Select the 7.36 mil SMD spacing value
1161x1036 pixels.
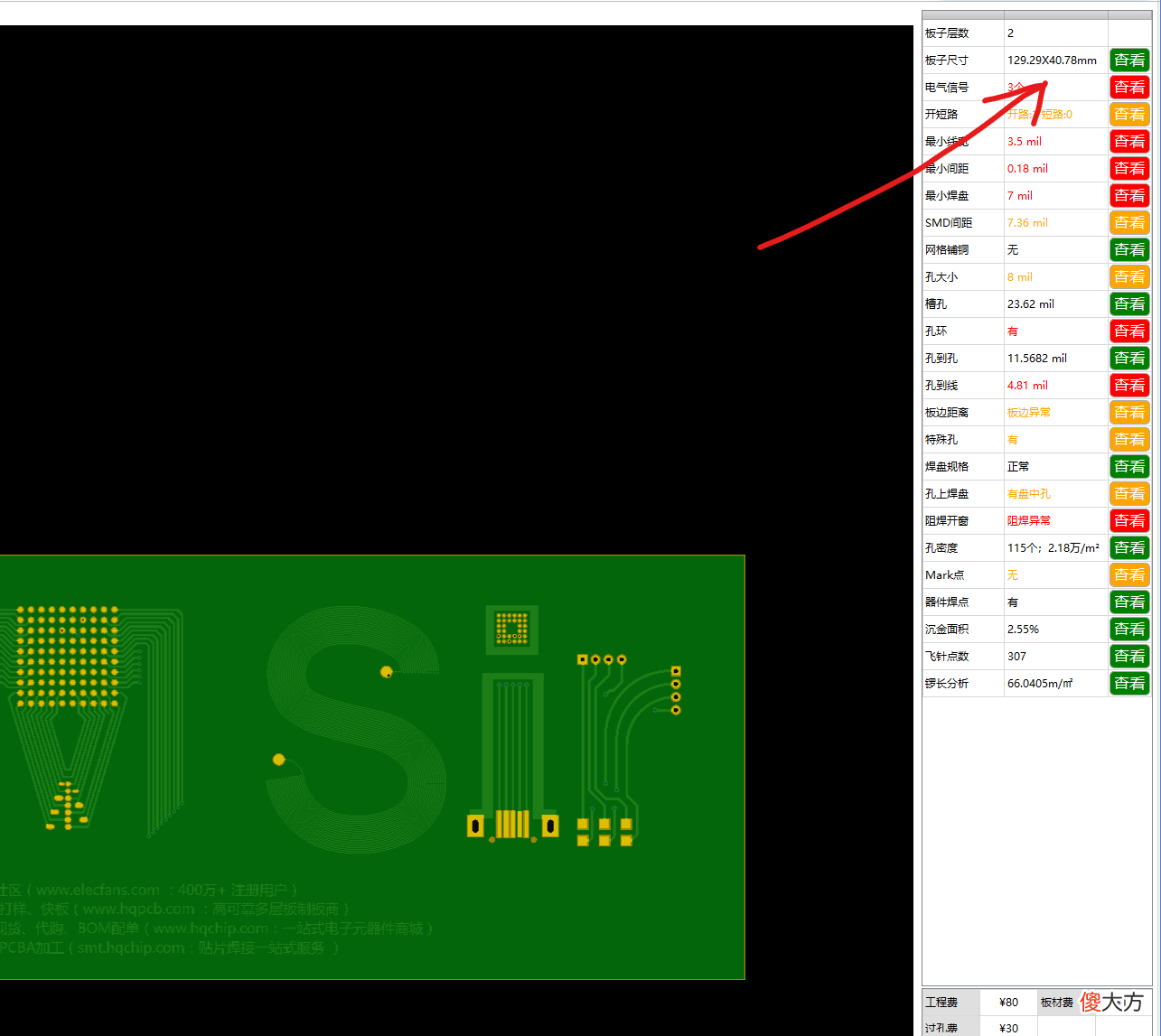(1027, 223)
